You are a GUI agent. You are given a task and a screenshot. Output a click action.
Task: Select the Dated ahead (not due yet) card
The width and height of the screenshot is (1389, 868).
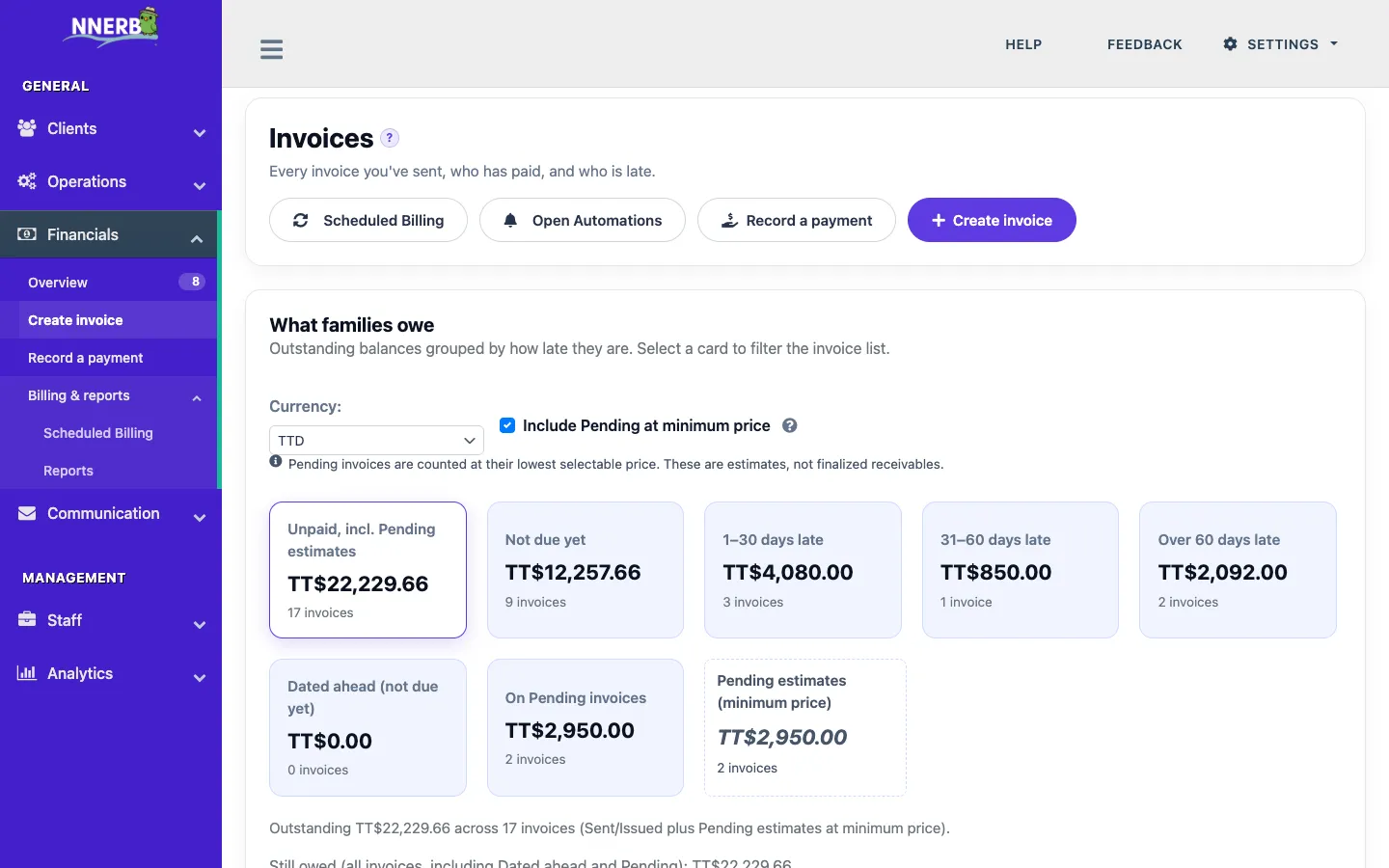tap(368, 727)
